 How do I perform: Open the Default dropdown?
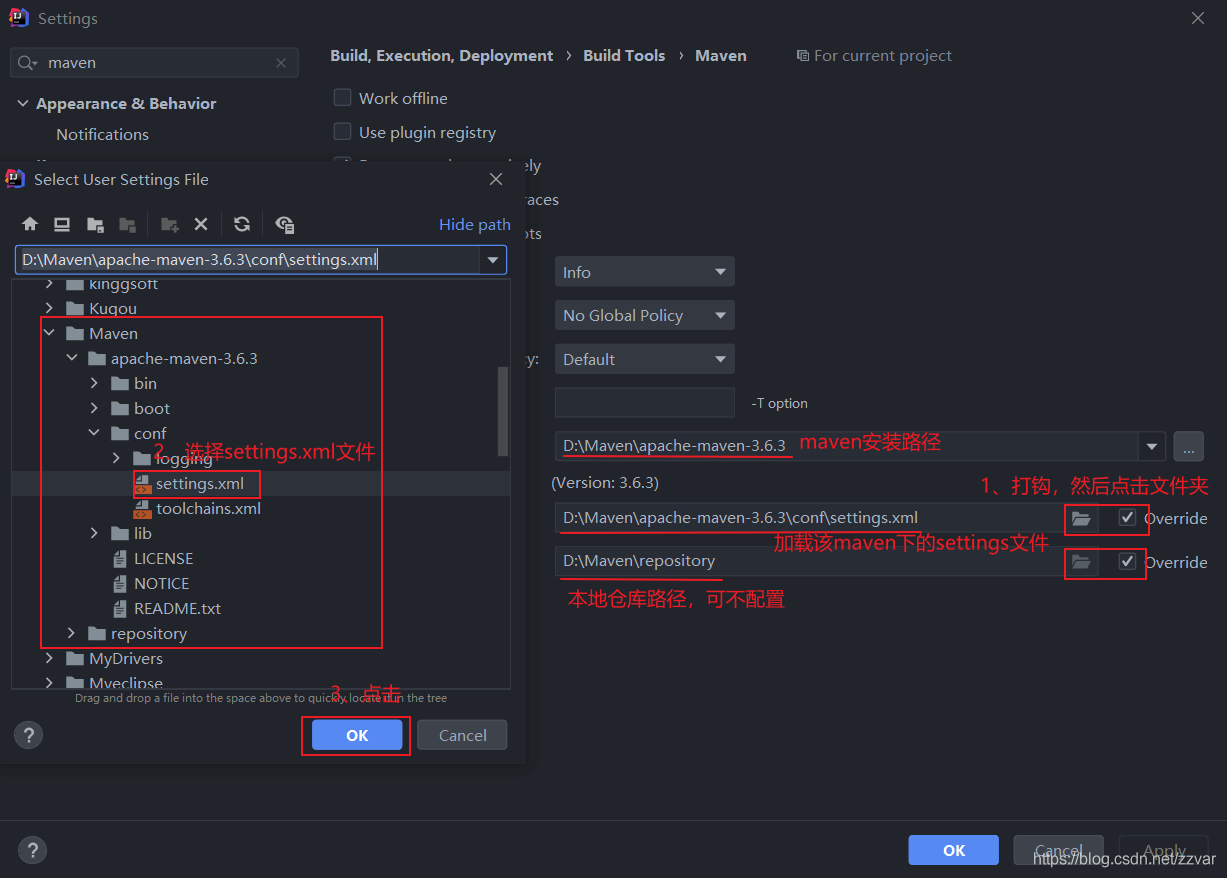click(x=644, y=359)
